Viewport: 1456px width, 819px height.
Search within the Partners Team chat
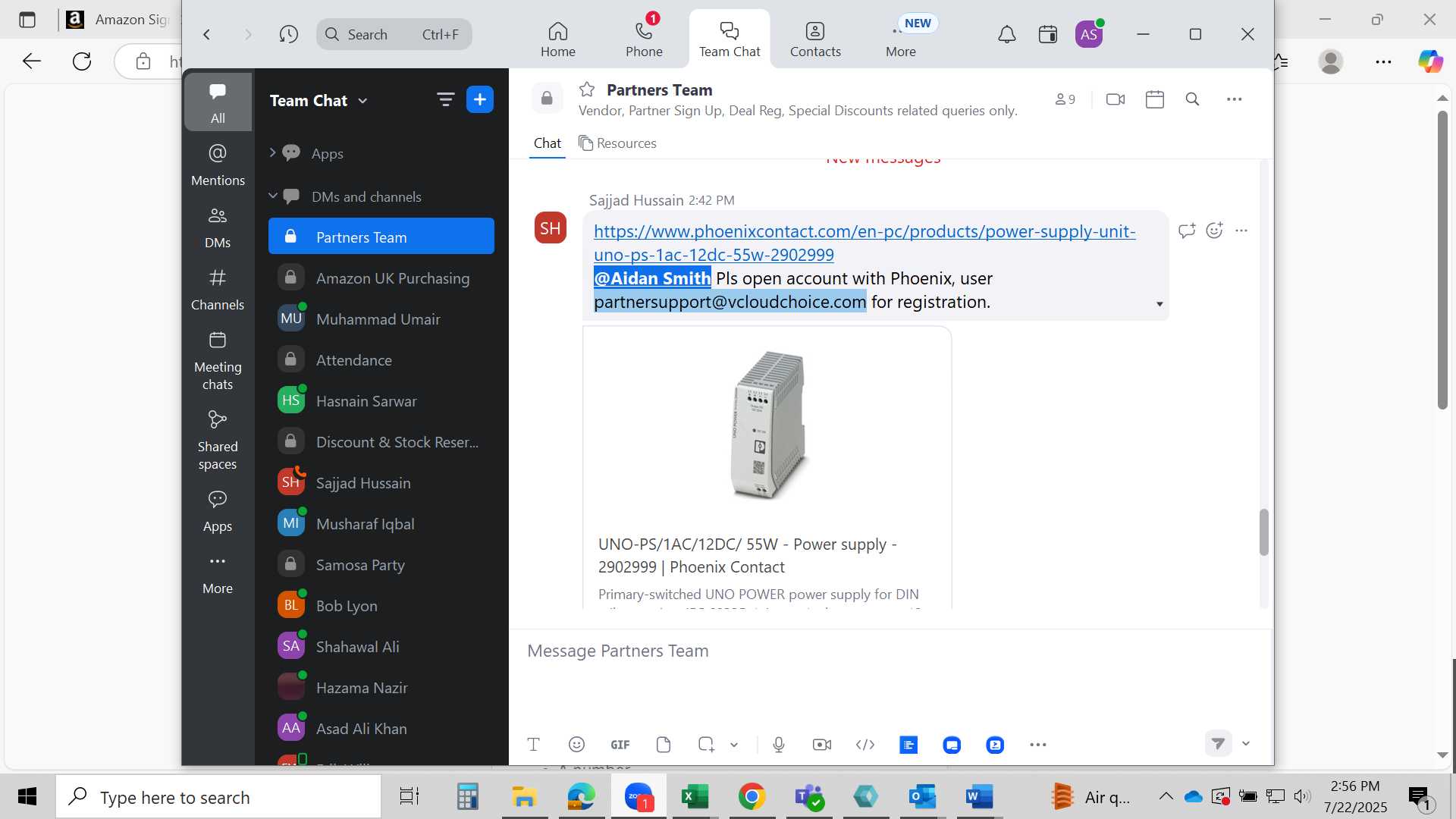(1192, 99)
